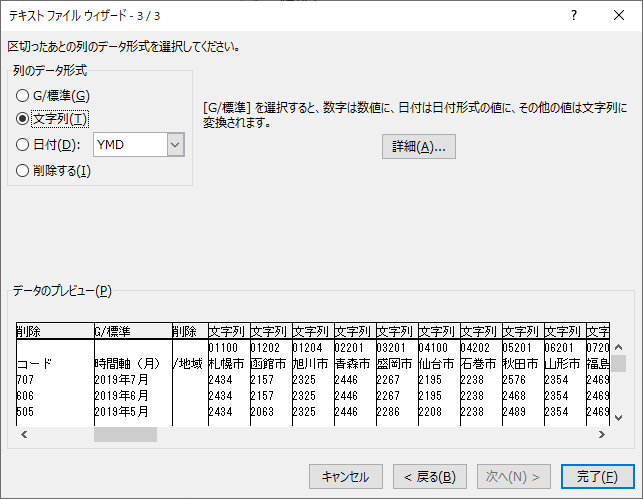Click the preview horizontal scrollbar right arrow
Image resolution: width=643 pixels, height=499 pixels.
click(602, 434)
